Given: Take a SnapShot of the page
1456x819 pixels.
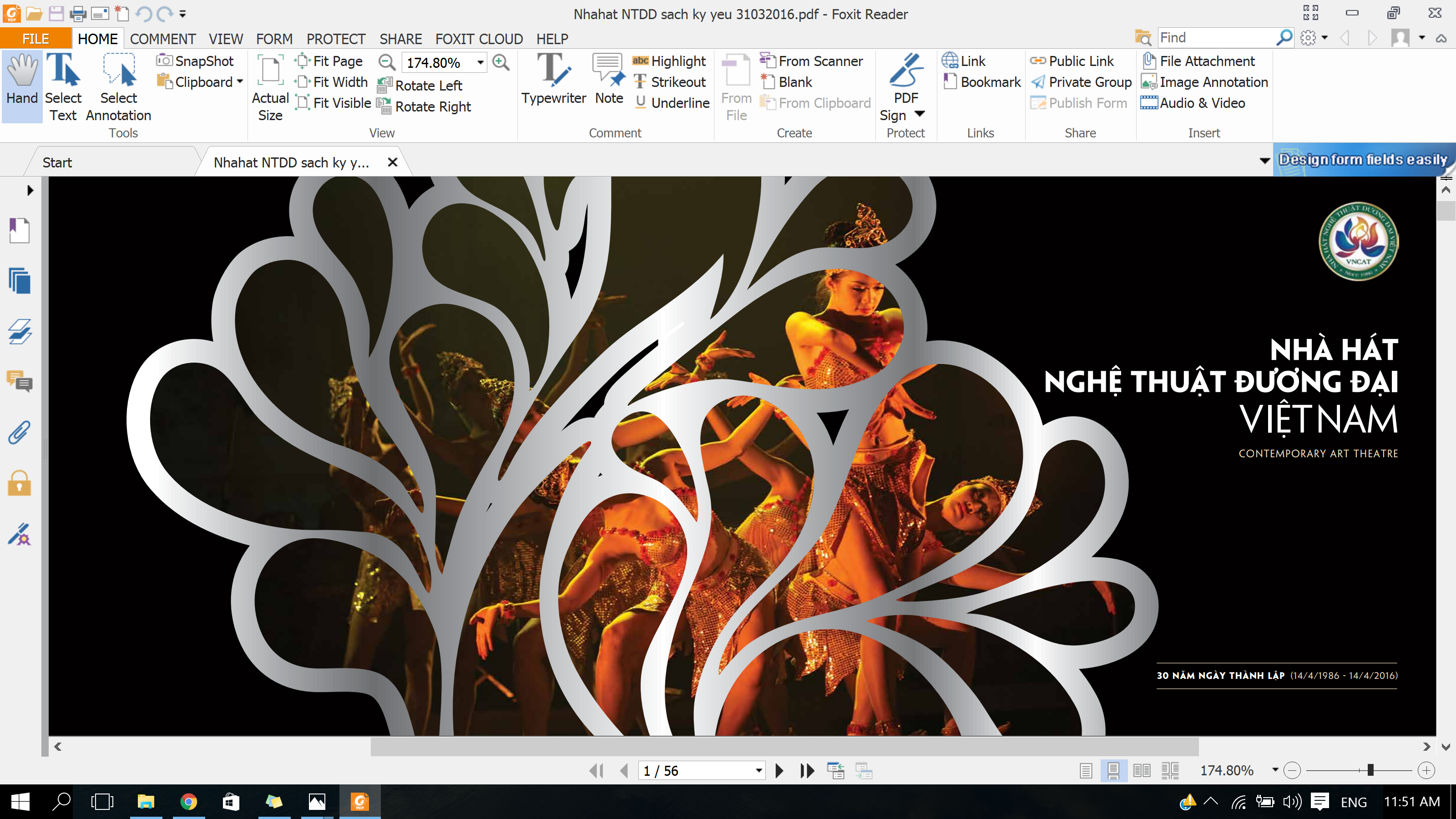Looking at the screenshot, I should (x=195, y=61).
